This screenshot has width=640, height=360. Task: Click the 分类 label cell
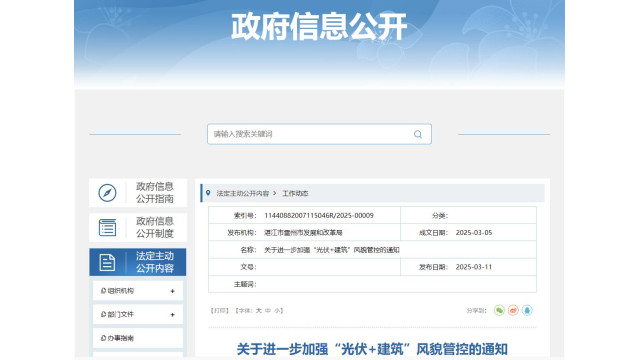(x=440, y=216)
